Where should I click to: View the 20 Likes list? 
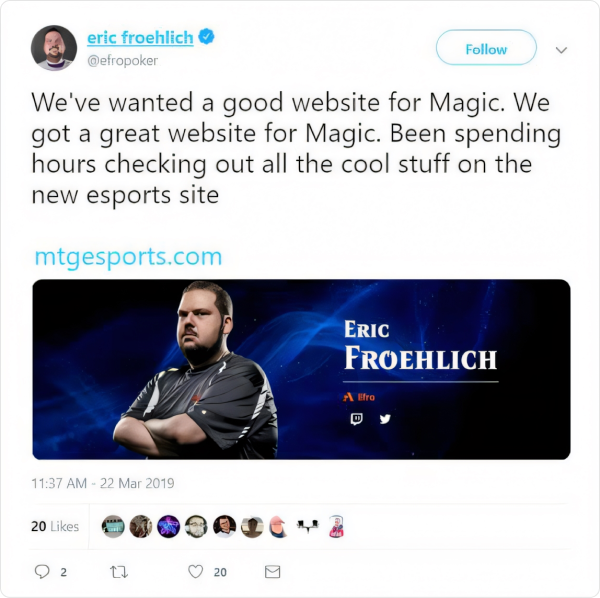(55, 526)
